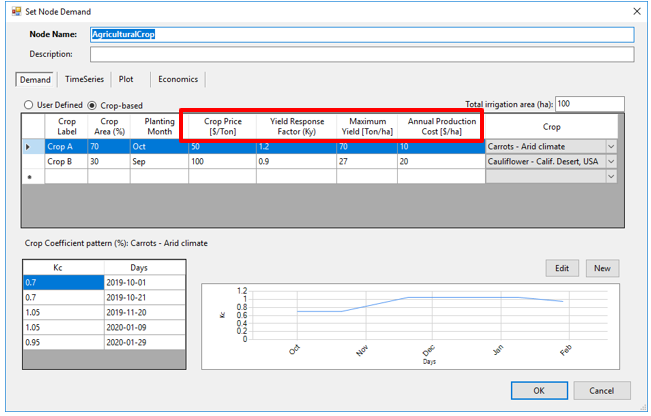Switch to the TimeSeries tab
651x416 pixels.
pos(84,79)
